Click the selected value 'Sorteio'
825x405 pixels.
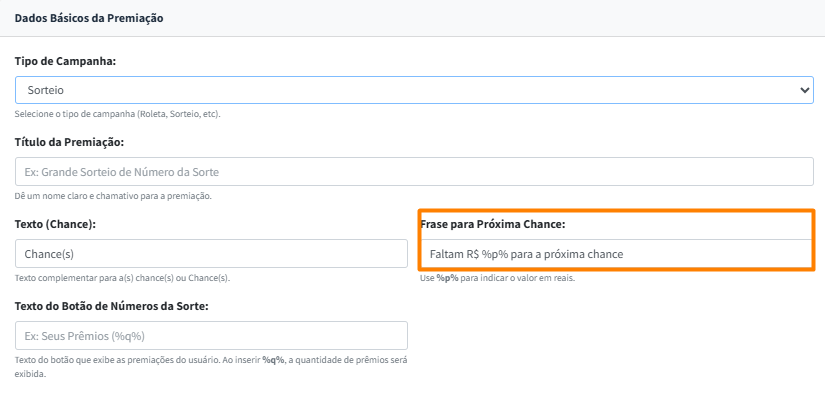pyautogui.click(x=46, y=90)
